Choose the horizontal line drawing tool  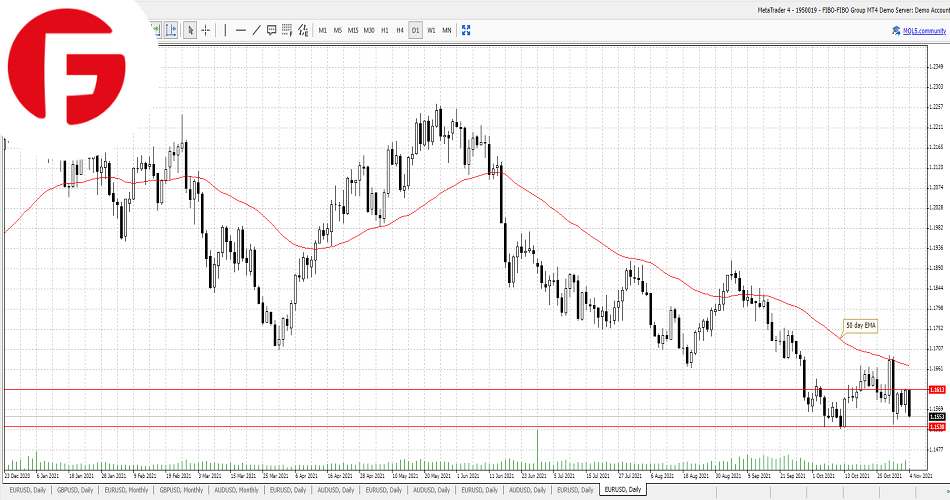[x=241, y=30]
